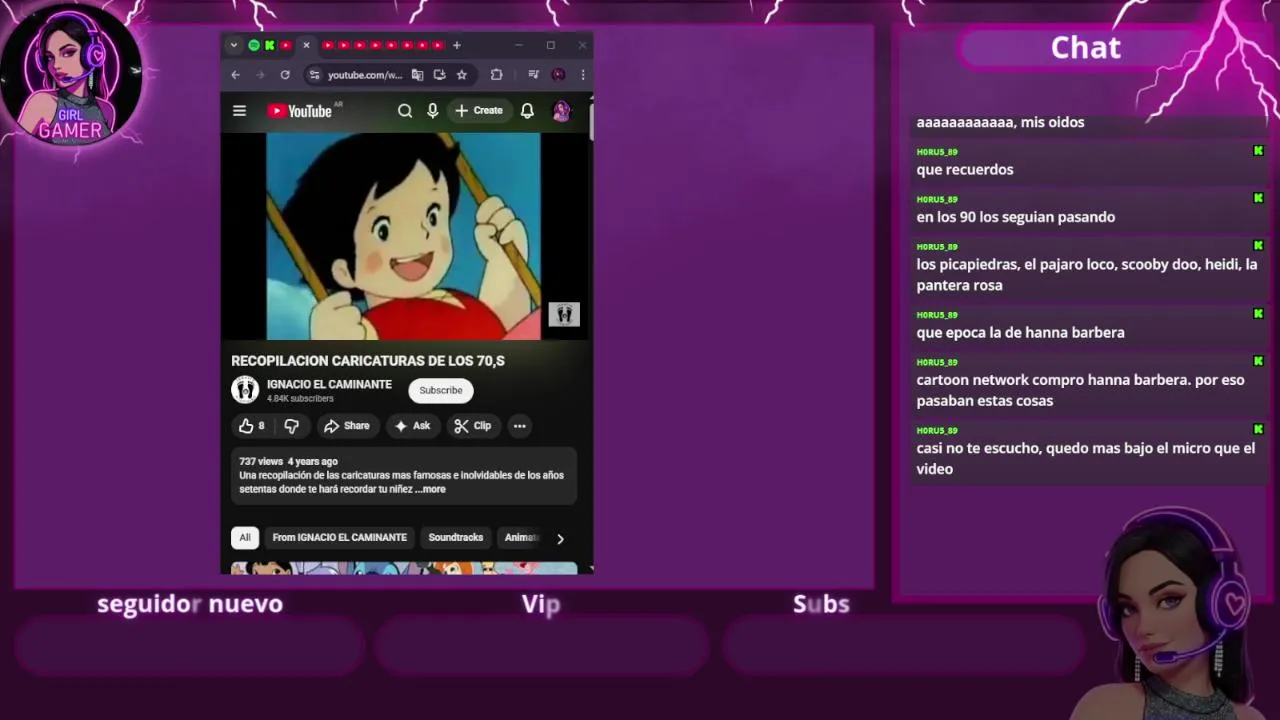1280x720 pixels.
Task: Go back to previous page
Action: point(236,75)
